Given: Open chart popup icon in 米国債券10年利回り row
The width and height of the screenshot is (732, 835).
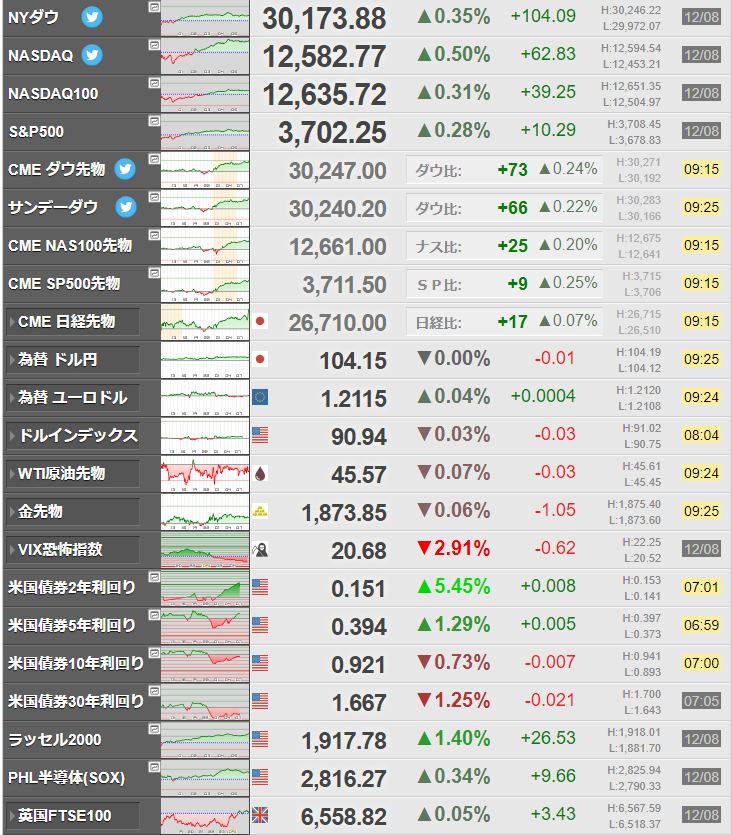Looking at the screenshot, I should tap(154, 653).
